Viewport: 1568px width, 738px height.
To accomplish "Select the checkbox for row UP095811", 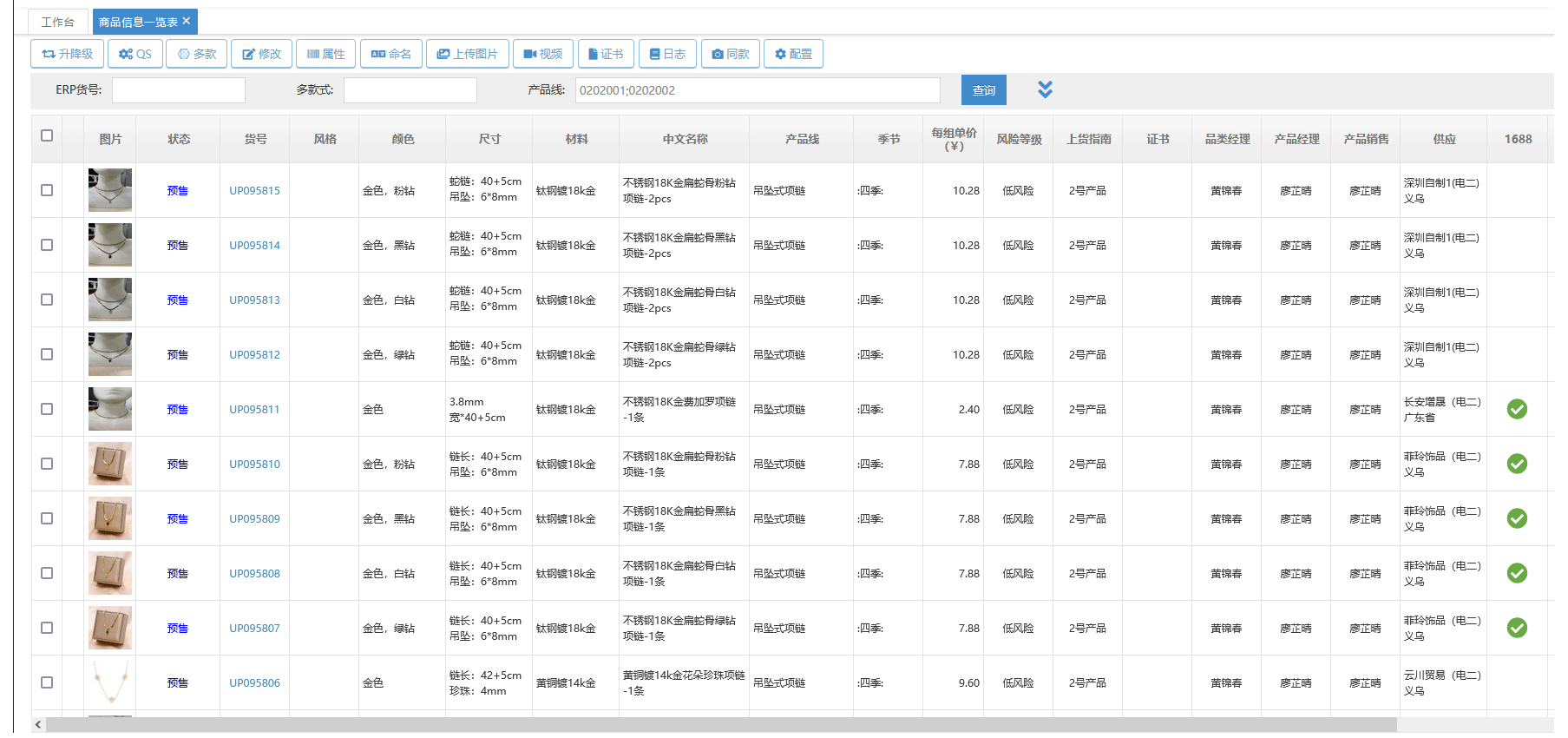I will 47,409.
